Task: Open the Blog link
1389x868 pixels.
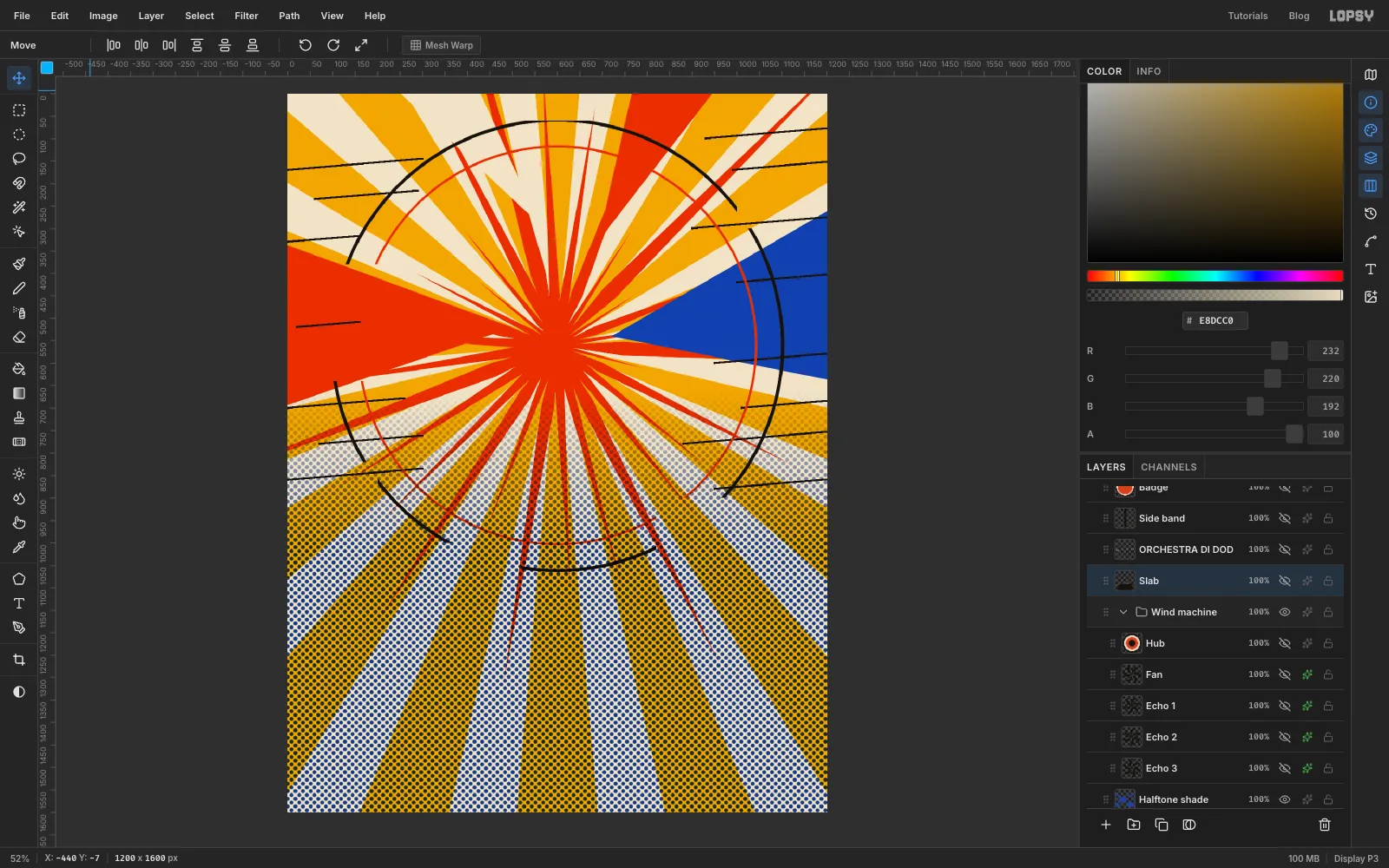Action: click(1299, 16)
